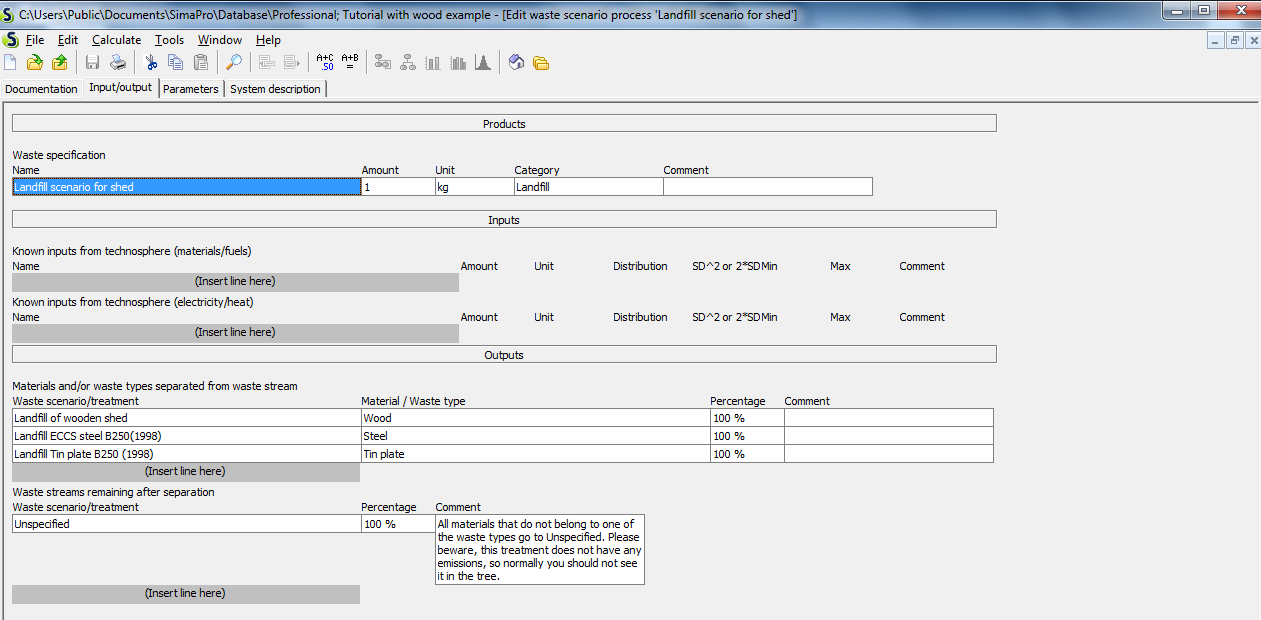Click the folder with green up arrow icon
The width and height of the screenshot is (1261, 620).
point(60,63)
